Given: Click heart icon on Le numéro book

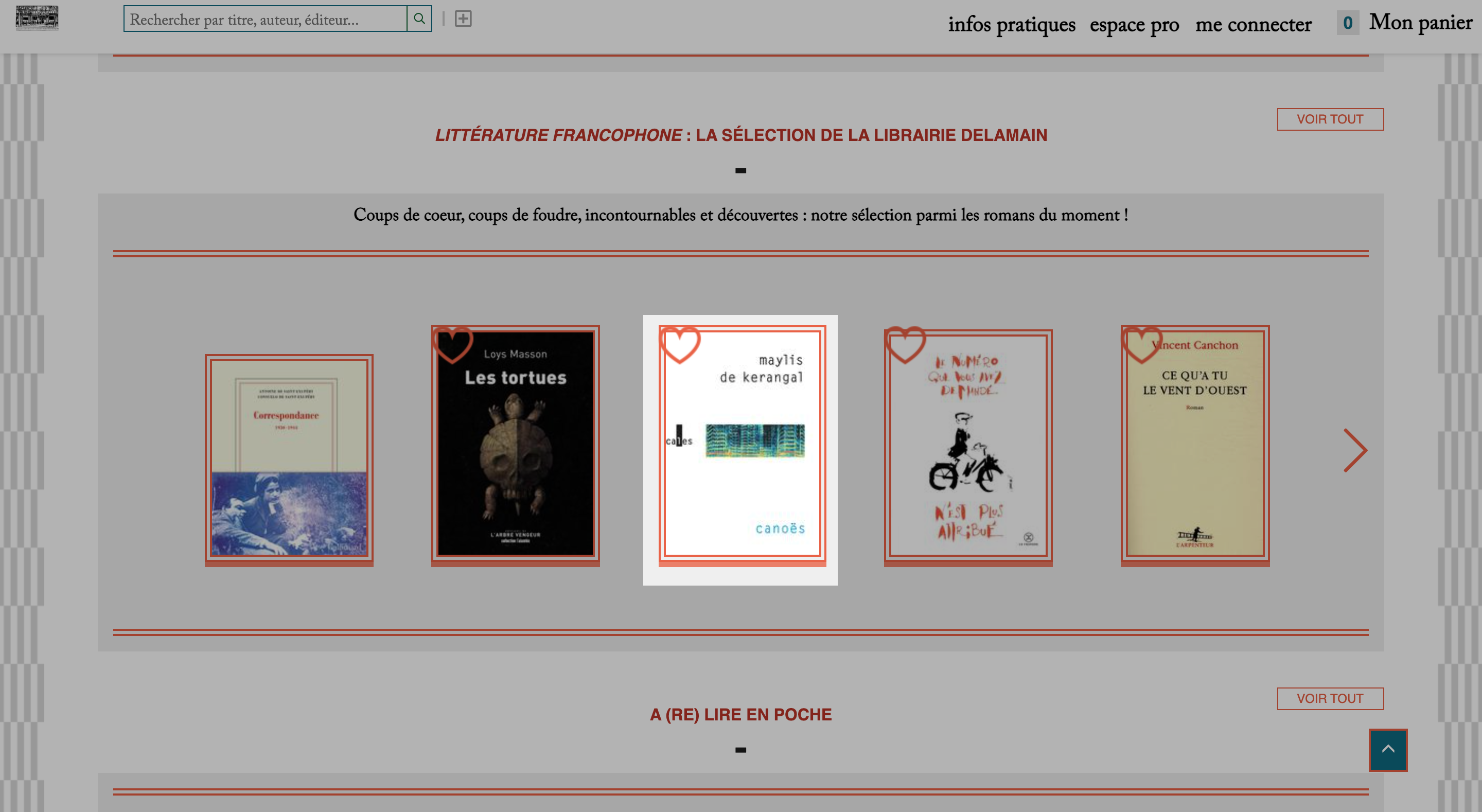Looking at the screenshot, I should tap(905, 344).
